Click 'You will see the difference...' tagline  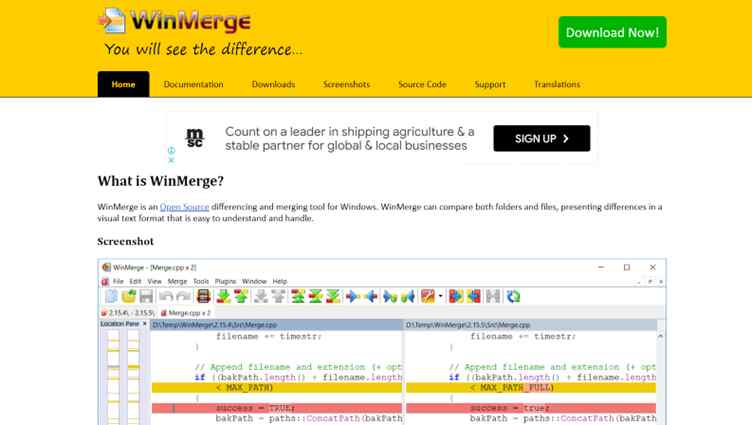point(204,49)
